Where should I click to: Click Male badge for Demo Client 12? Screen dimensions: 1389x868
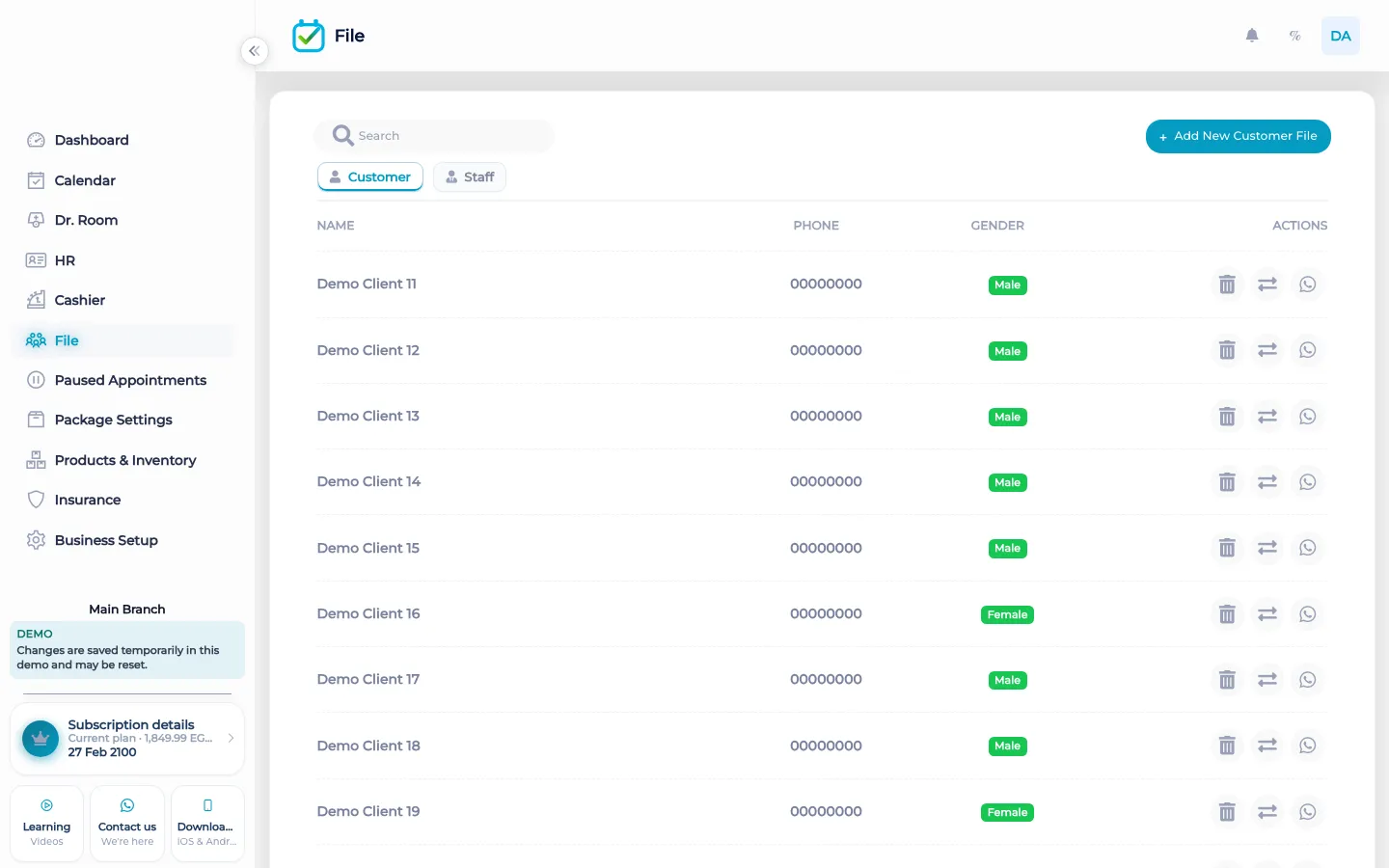[x=1007, y=351]
